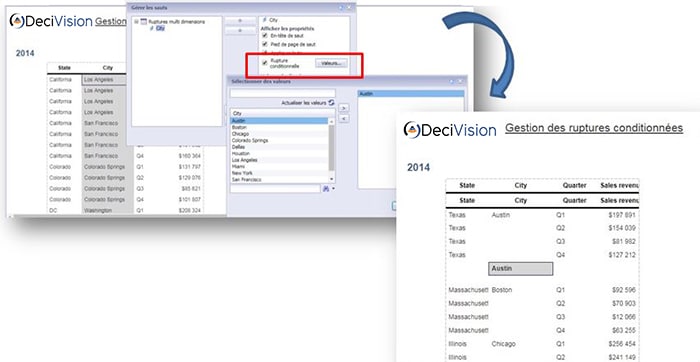Click the table icon of Ruptures multi dimensions

pos(144,21)
